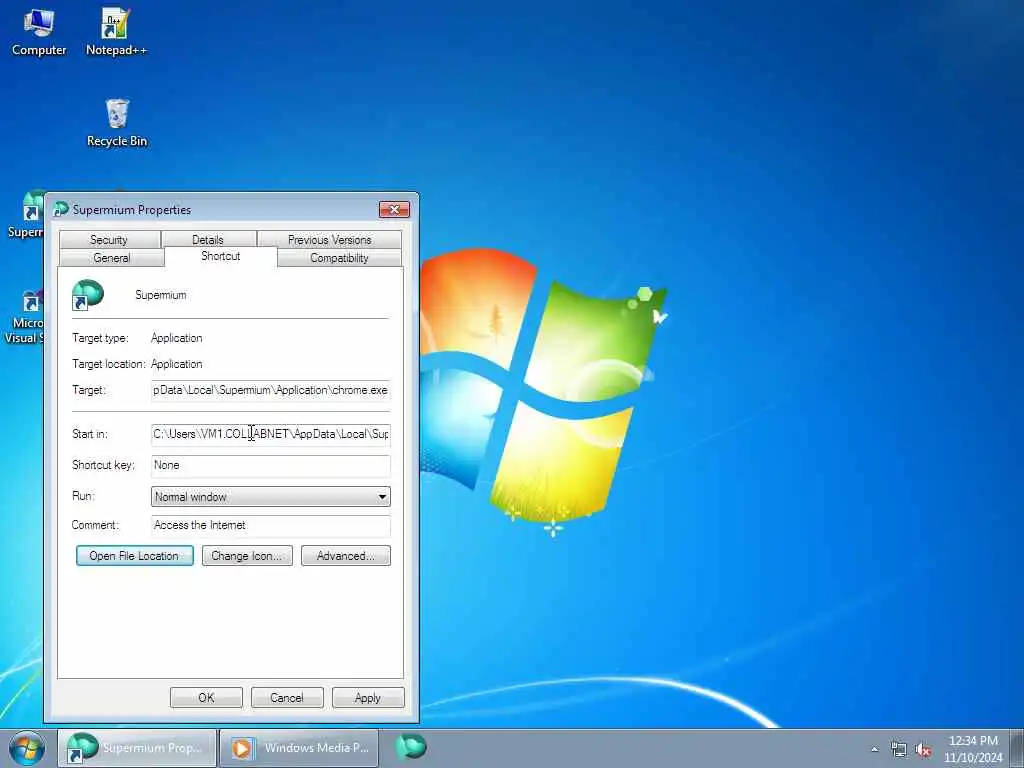Activate Supermium Properties taskbar button
Viewport: 1024px width, 768px height.
[137, 748]
